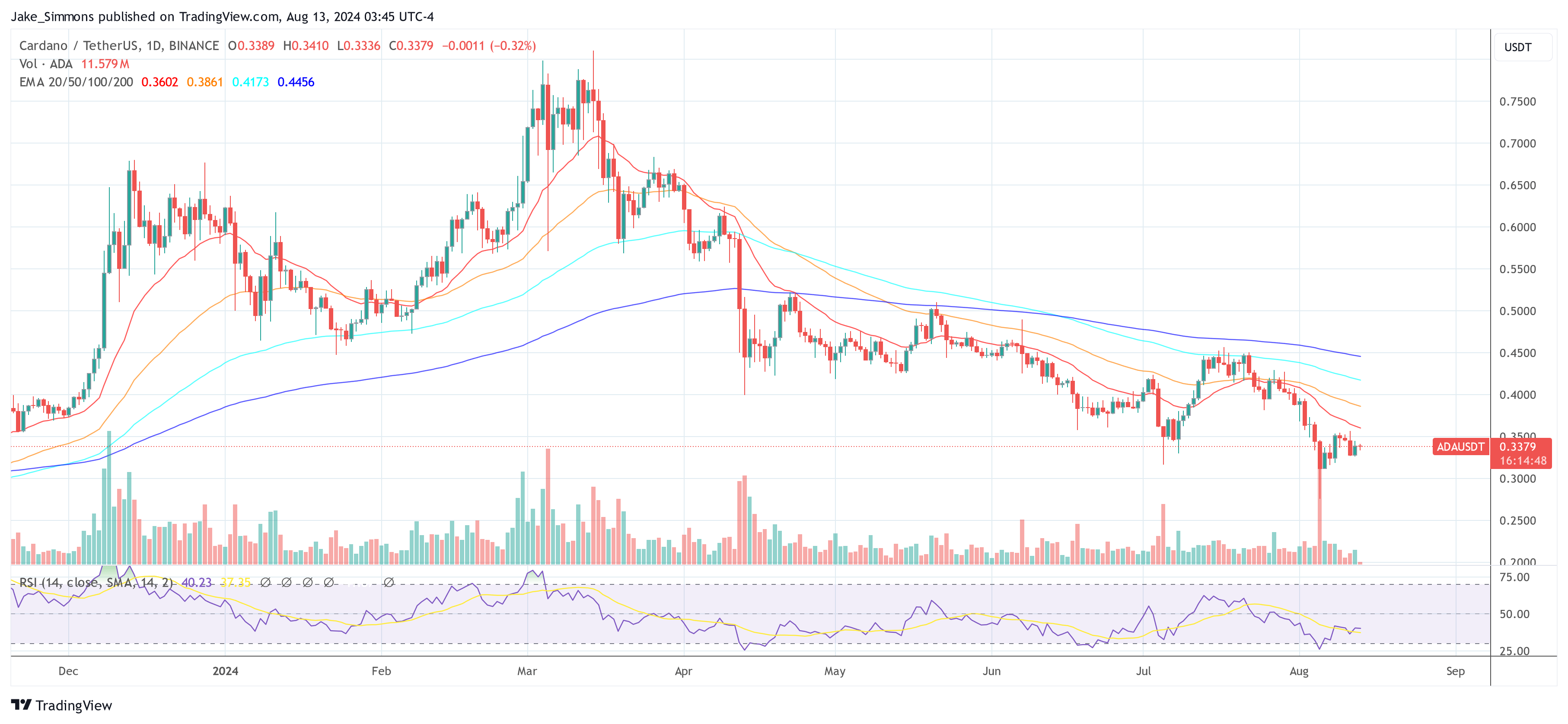Click the EMA 20/50/100/200 indicator label
Viewport: 1568px width, 724px height.
click(x=76, y=82)
